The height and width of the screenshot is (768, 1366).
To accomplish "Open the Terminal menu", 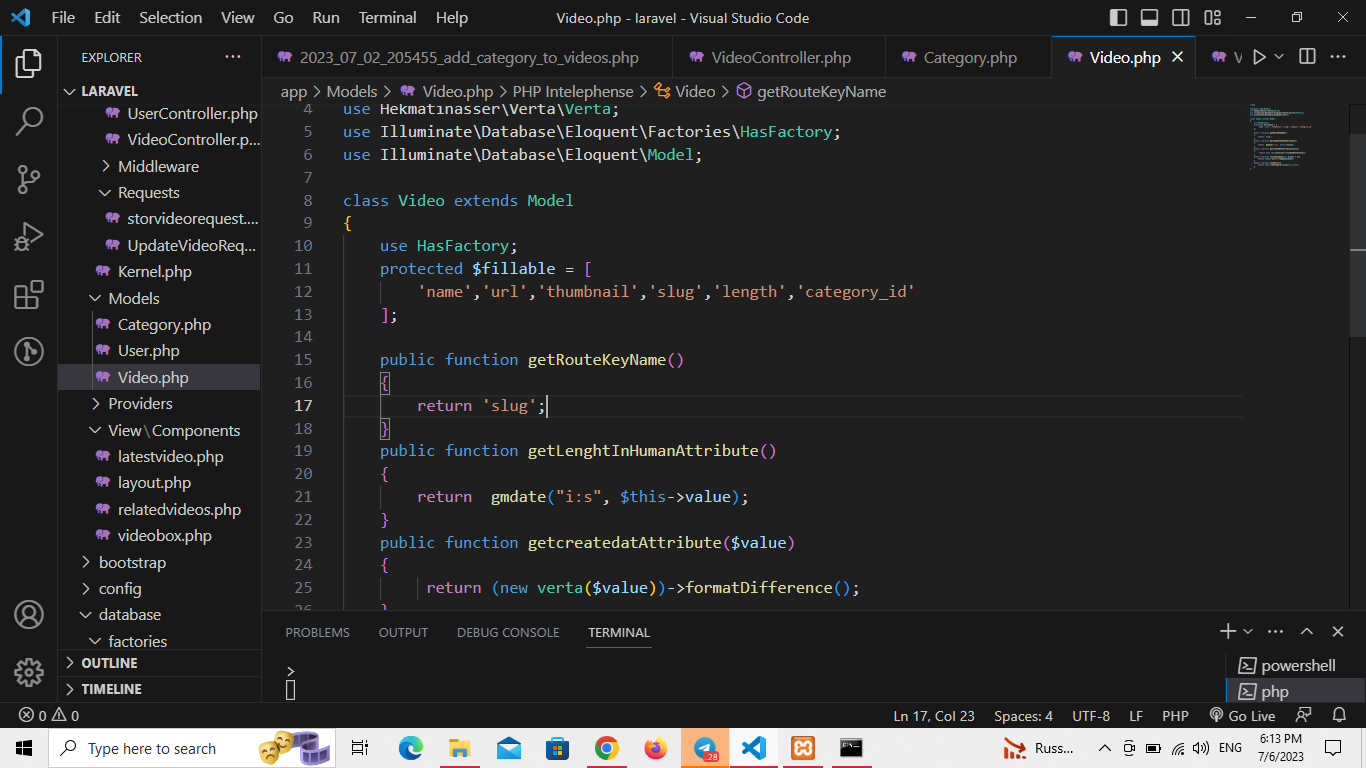I will pos(388,18).
